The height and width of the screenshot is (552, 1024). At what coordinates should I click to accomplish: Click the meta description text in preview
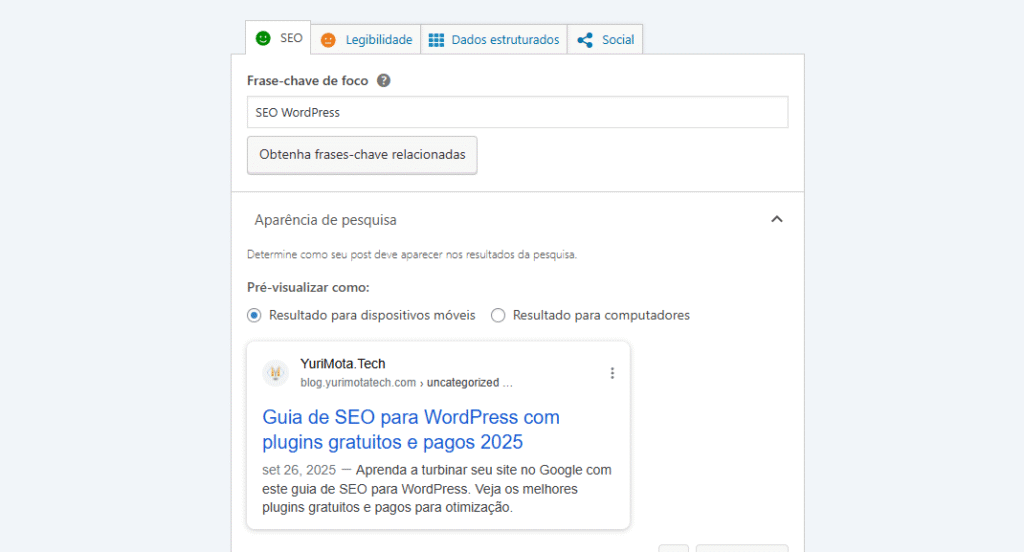point(437,489)
